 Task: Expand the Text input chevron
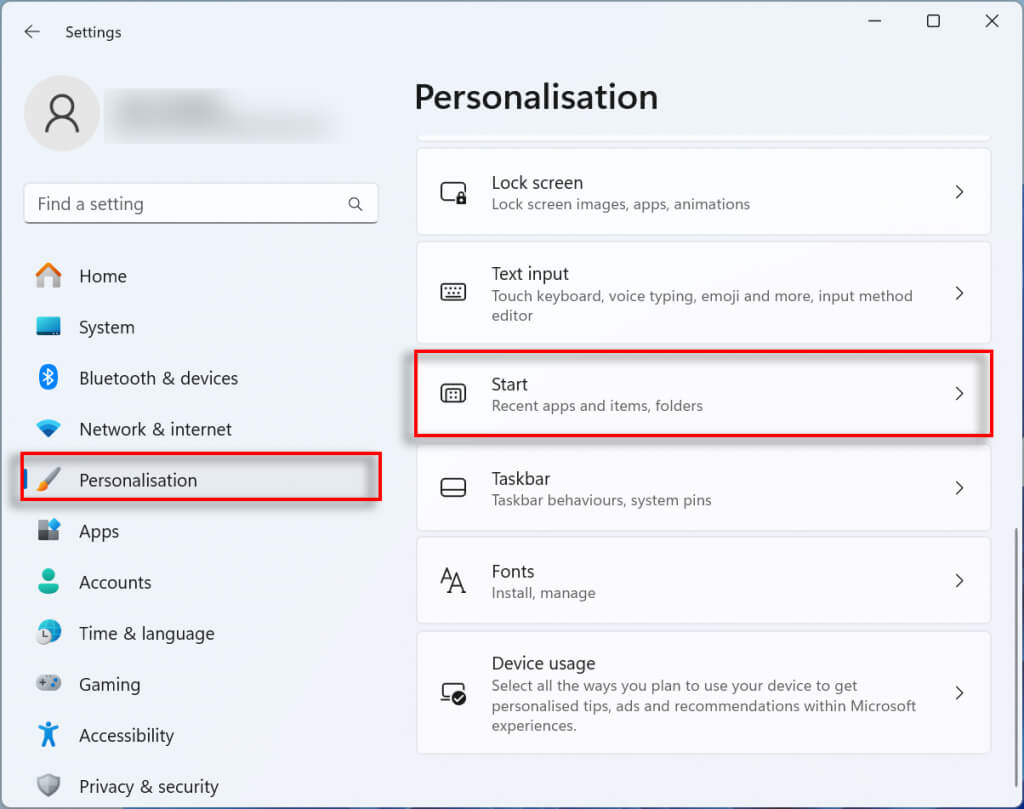[x=959, y=294]
